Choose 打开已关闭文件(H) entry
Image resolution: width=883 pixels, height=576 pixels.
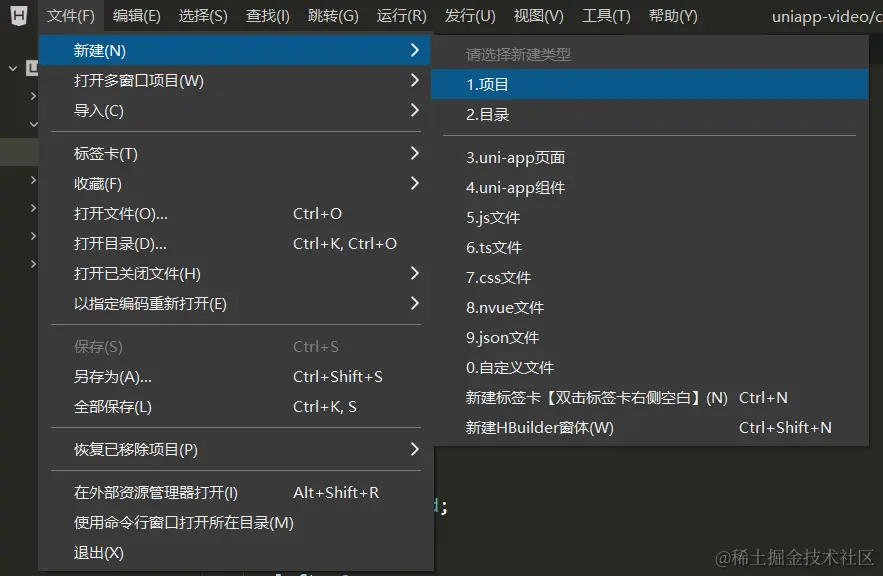235,274
